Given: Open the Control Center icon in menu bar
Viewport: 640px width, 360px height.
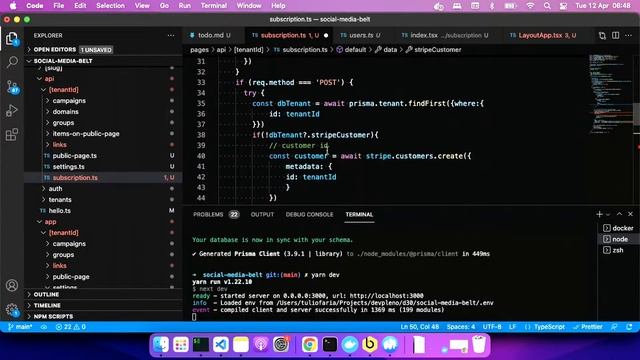Looking at the screenshot, I should coord(563,6).
